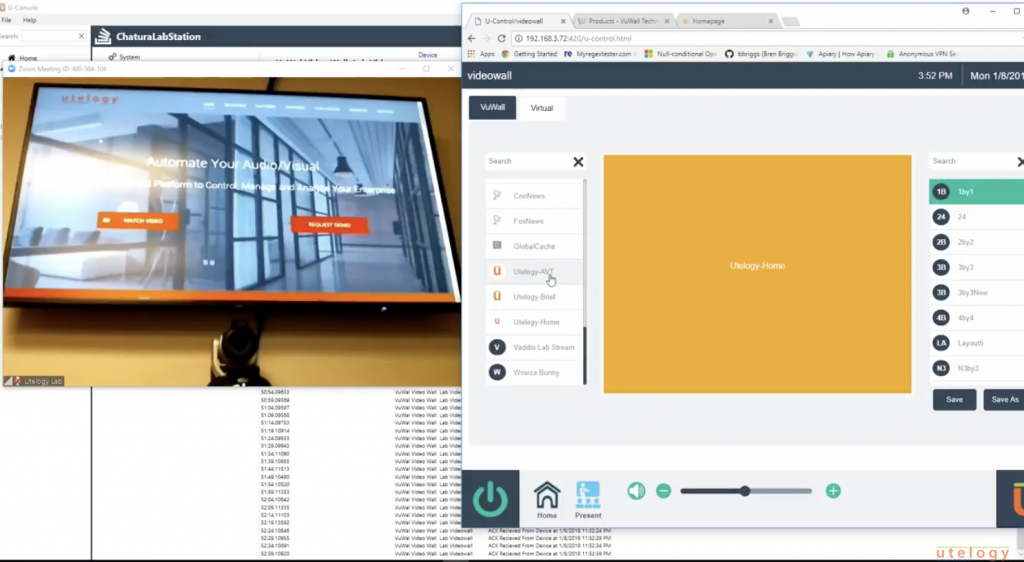Click the Save As button

pos(1003,399)
